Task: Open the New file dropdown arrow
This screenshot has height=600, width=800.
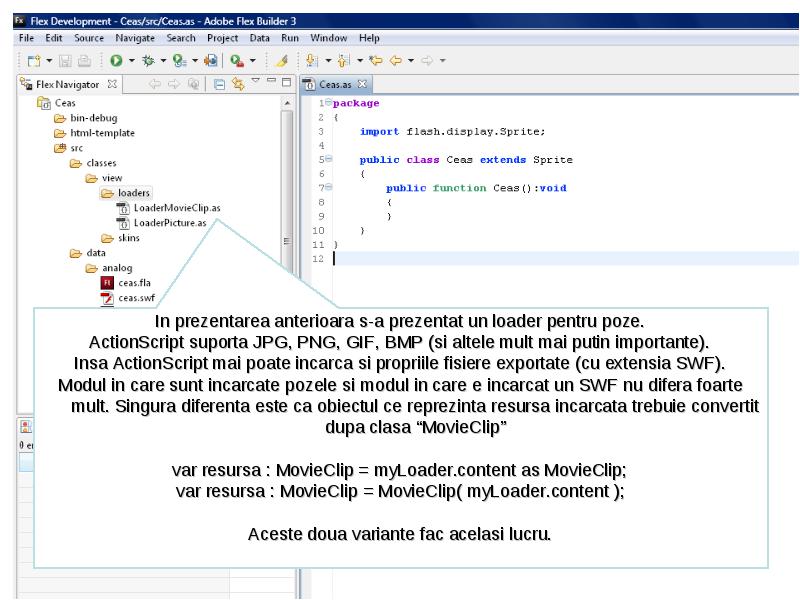Action: 49,61
